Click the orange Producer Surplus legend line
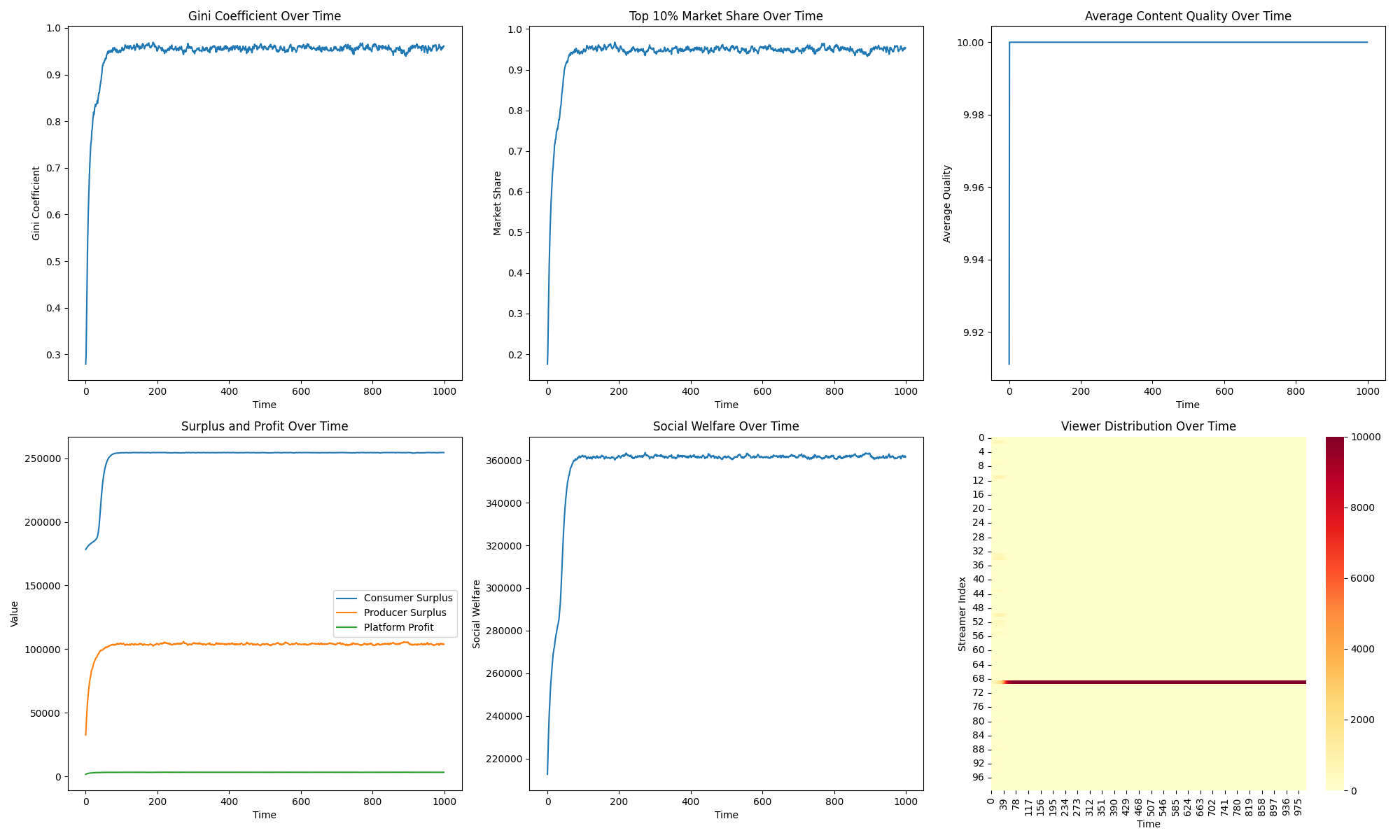Image resolution: width=1400 pixels, height=840 pixels. pyautogui.click(x=347, y=612)
